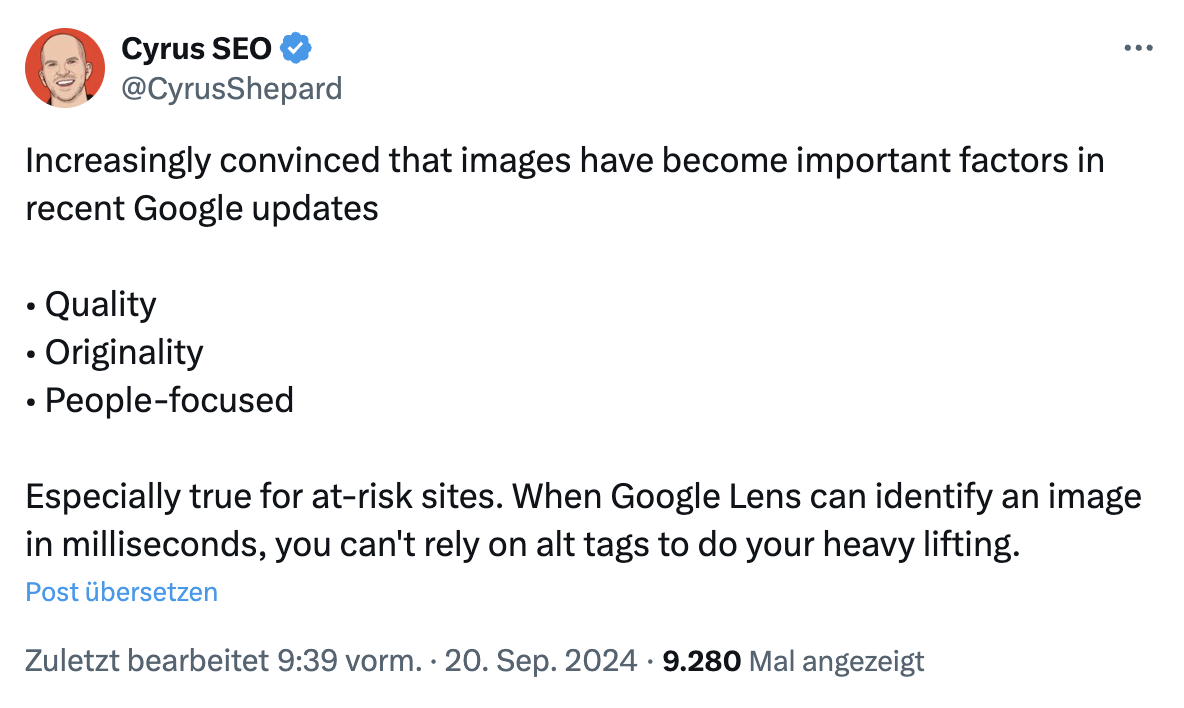1184x708 pixels.
Task: Open the @CyrusShepard profile handle
Action: click(233, 88)
